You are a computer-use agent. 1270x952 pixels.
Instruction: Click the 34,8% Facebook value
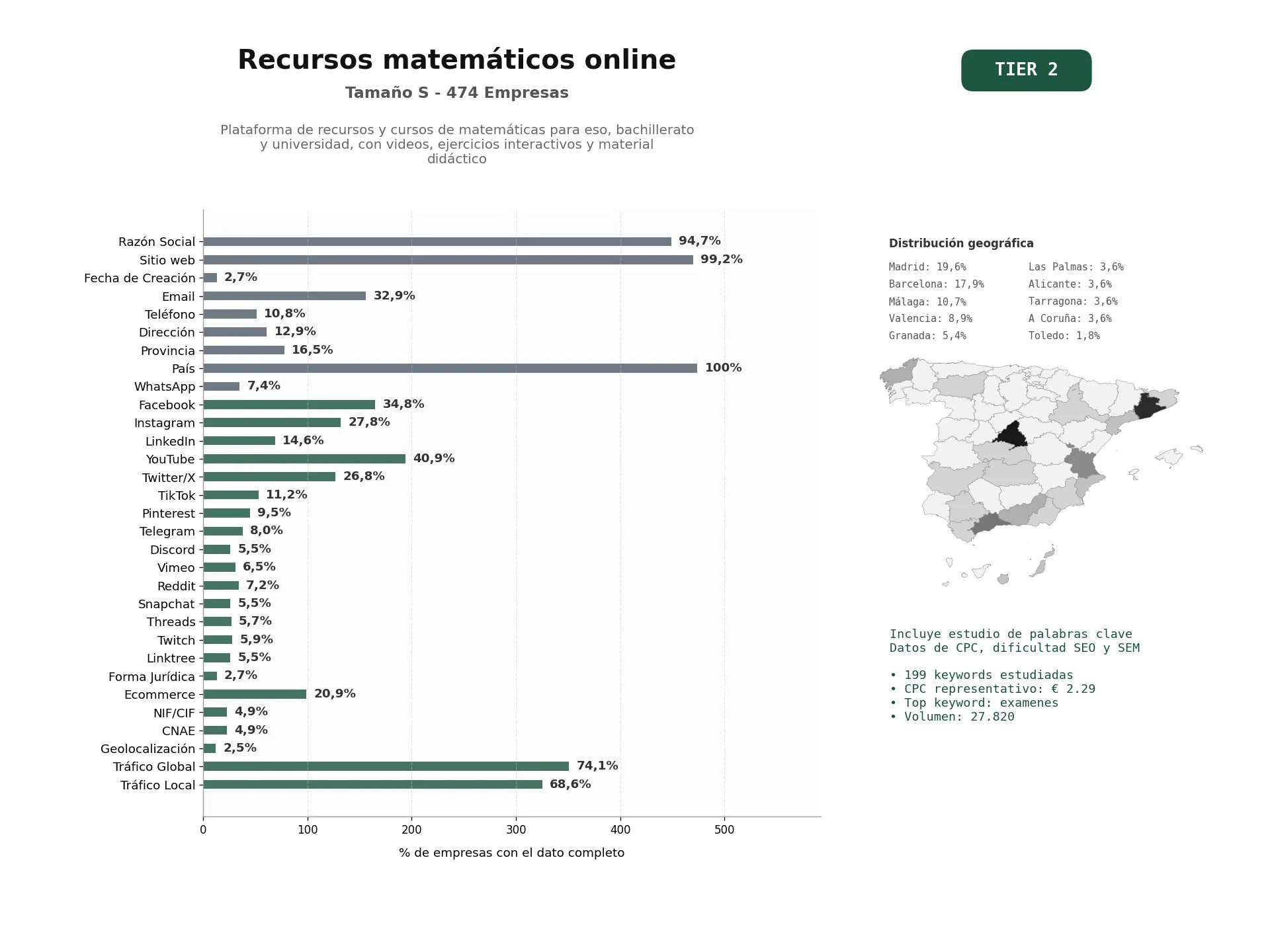click(x=403, y=404)
